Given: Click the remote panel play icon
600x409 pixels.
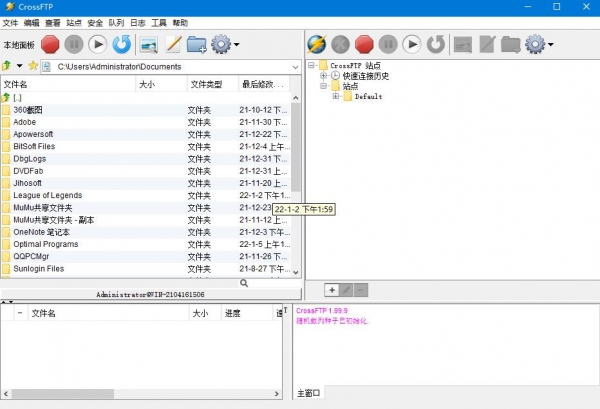Looking at the screenshot, I should pyautogui.click(x=412, y=45).
